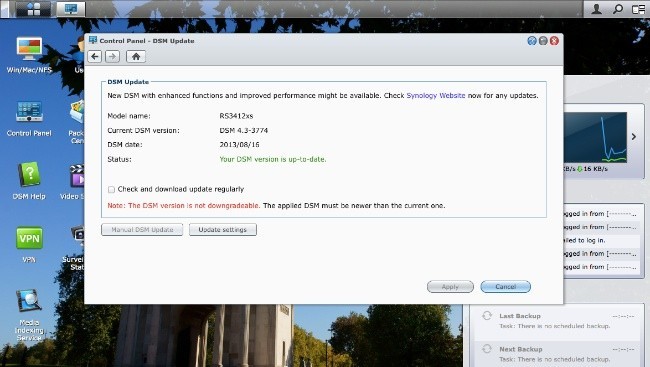Select the 'failed to log in' log entry

point(601,240)
